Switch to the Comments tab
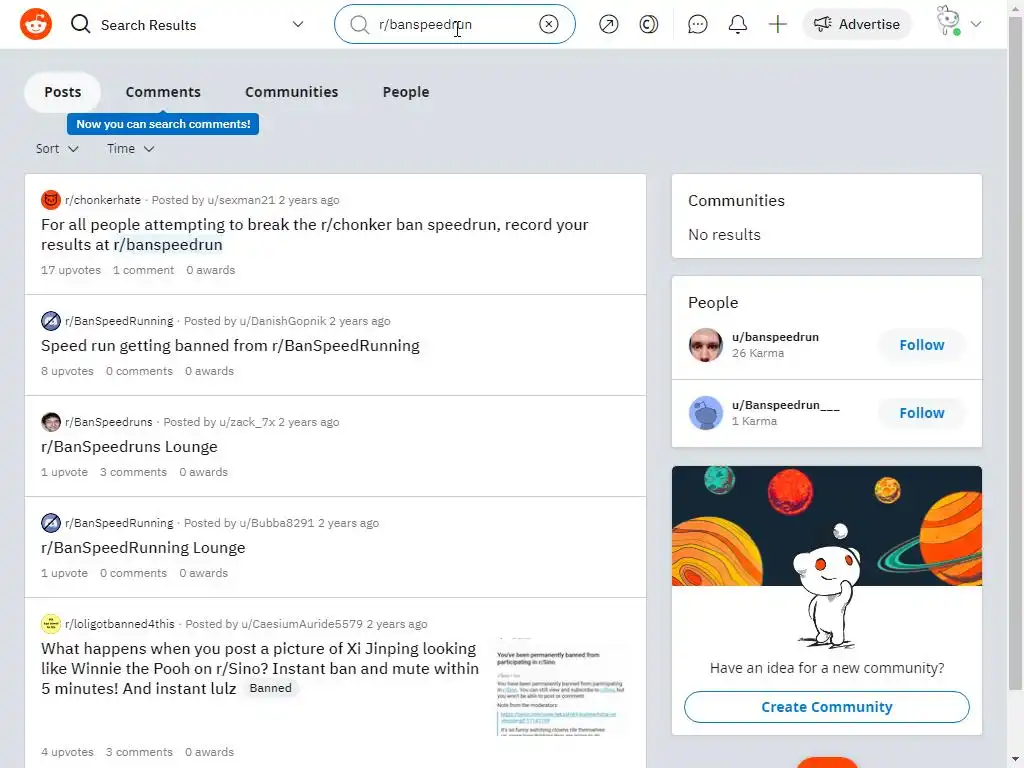The height and width of the screenshot is (768, 1024). point(163,92)
